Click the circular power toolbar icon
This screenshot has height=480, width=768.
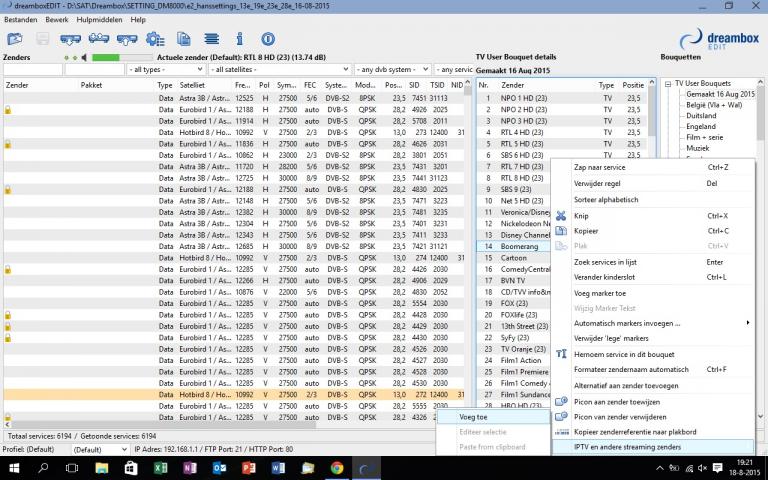[x=270, y=39]
